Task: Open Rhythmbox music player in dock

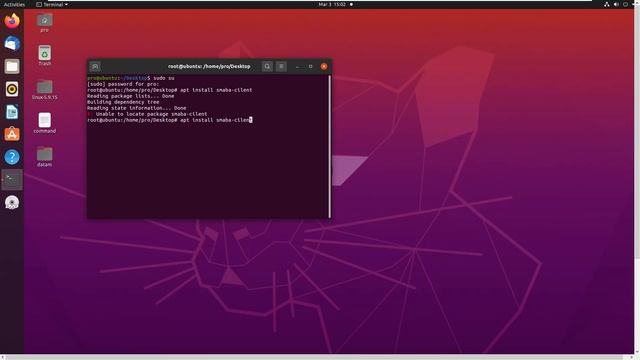Action: [x=12, y=89]
